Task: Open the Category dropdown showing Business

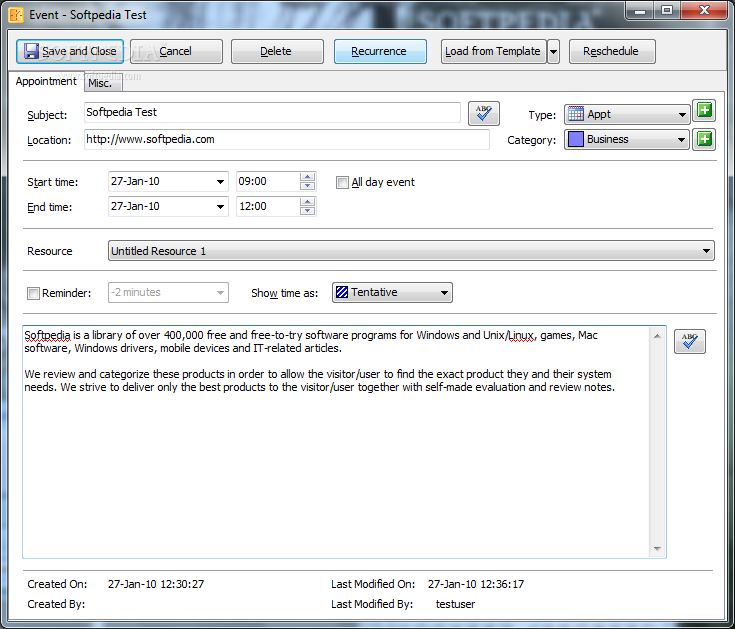Action: pos(627,139)
